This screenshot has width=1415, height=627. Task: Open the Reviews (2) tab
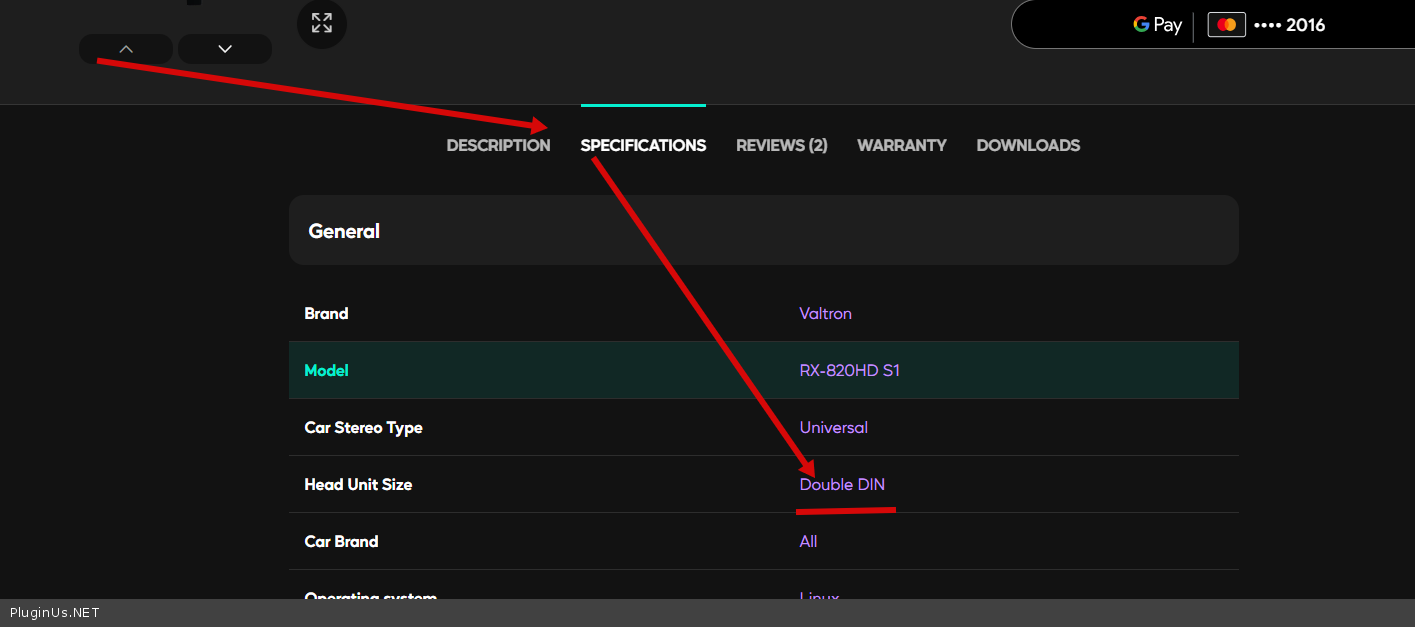pyautogui.click(x=781, y=145)
